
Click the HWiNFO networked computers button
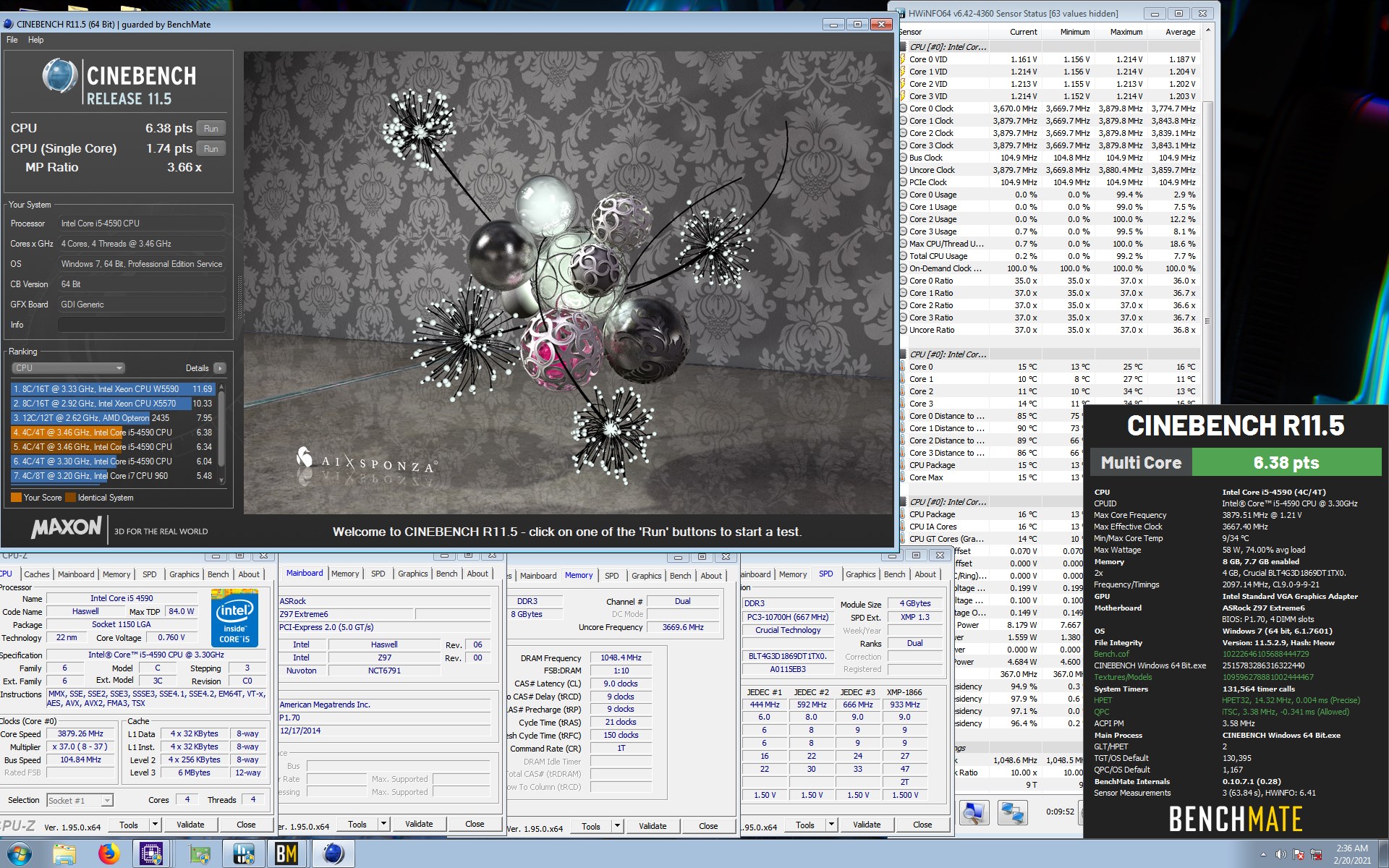pos(1012,812)
